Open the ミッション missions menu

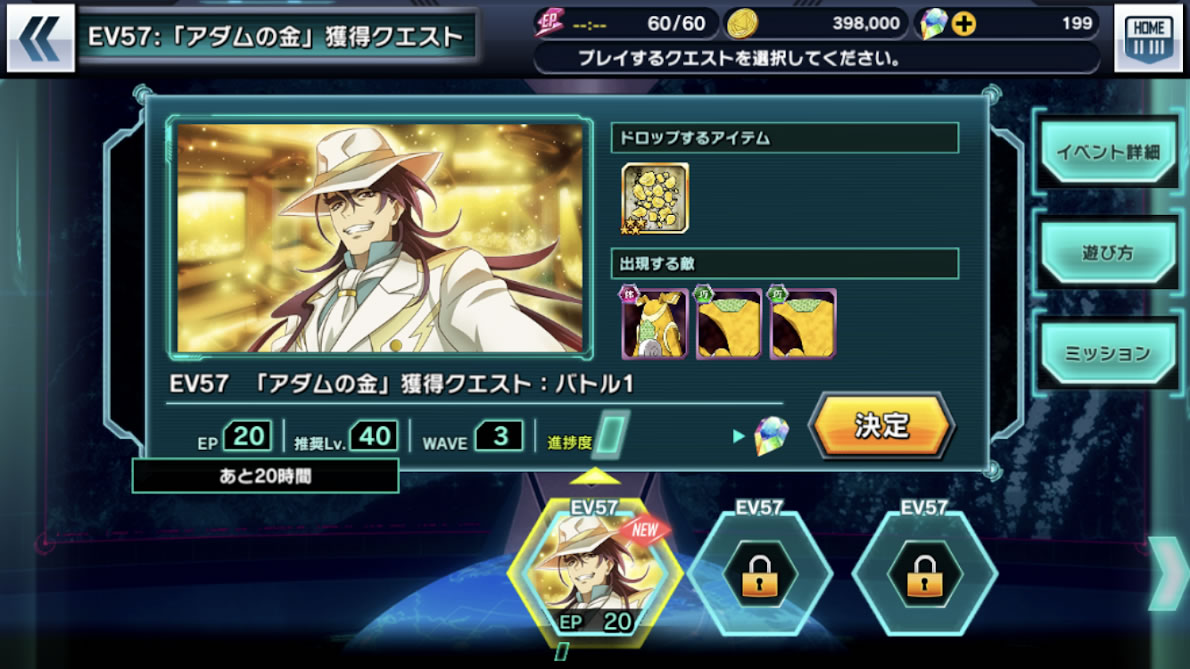1108,353
